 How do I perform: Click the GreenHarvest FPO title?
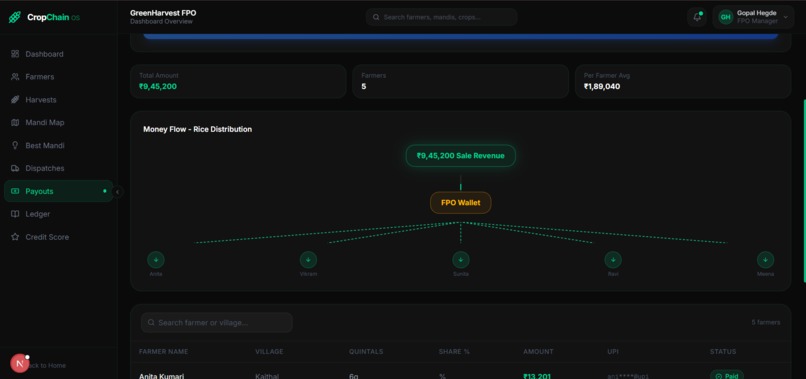(163, 13)
